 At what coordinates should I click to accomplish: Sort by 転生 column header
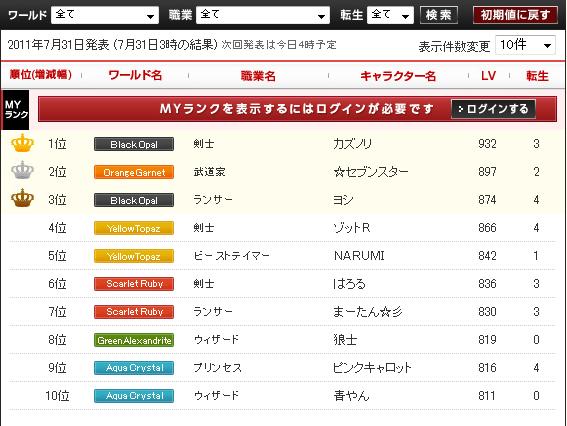point(537,76)
